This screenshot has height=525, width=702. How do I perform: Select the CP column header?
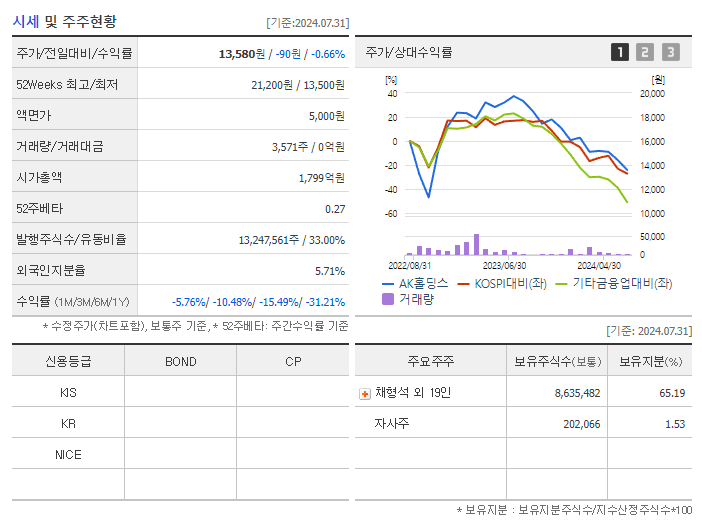293,362
